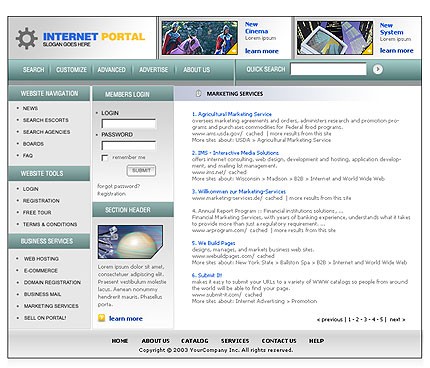Open Web Hosting business service
Screen dimensions: 430x368
coord(41,259)
